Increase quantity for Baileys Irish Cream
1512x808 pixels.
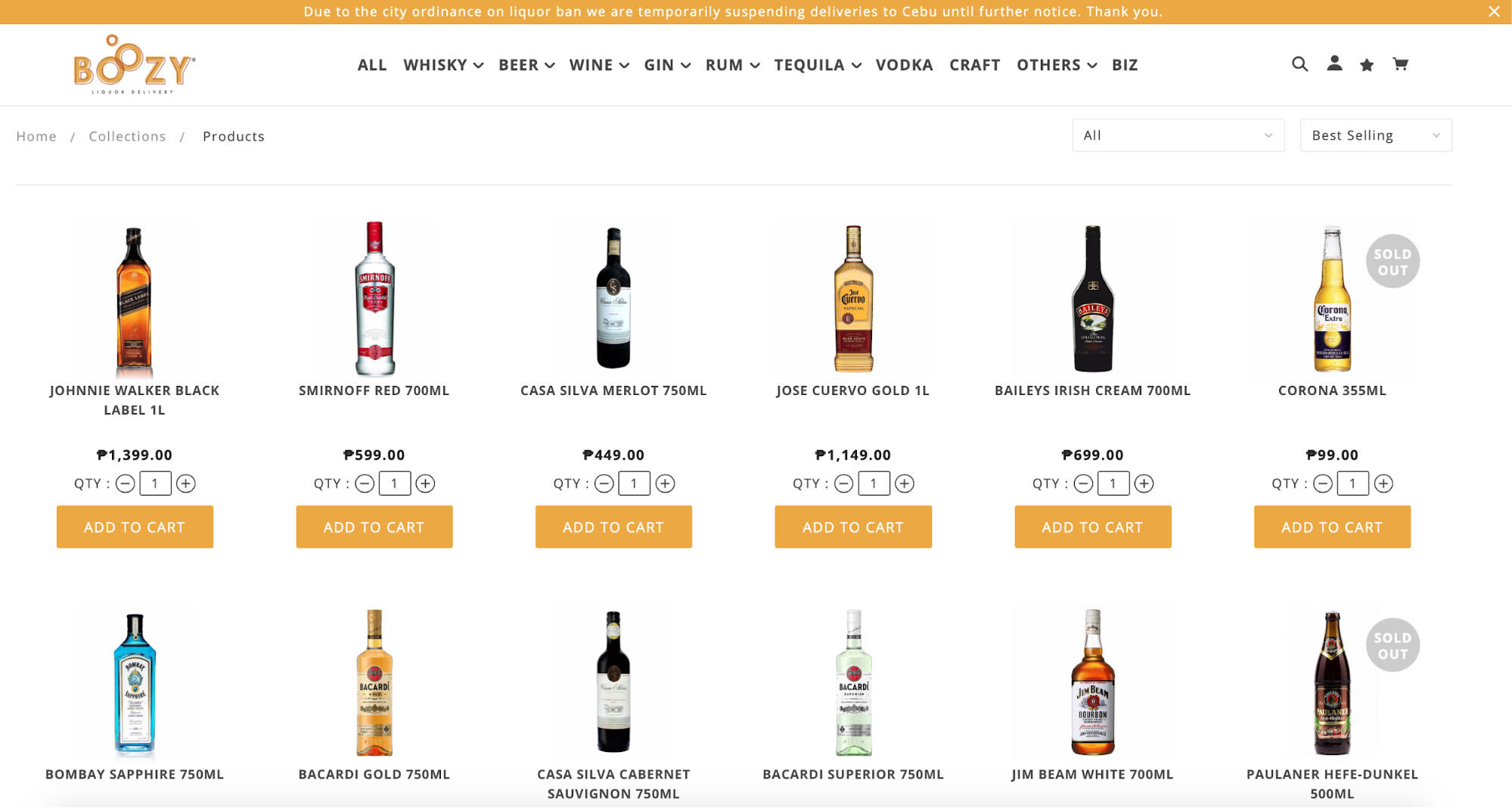pos(1144,483)
